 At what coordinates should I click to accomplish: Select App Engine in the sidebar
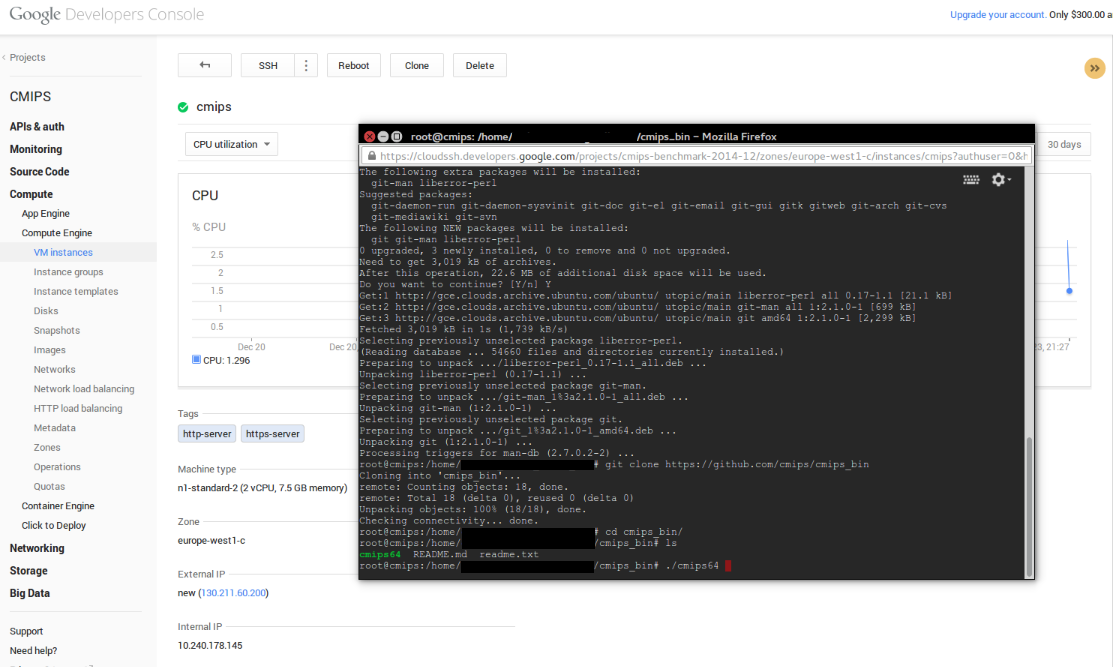point(45,214)
